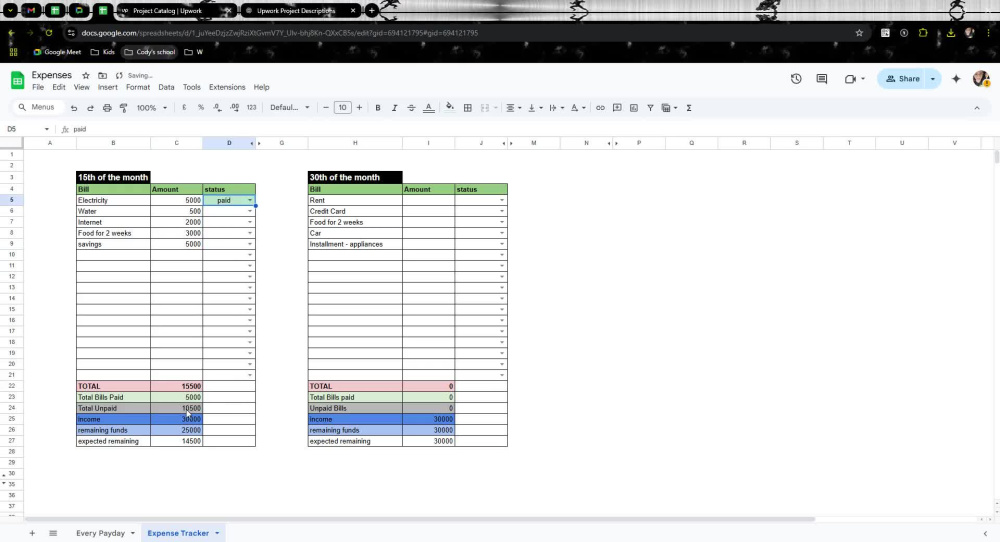Click the Meet video call icon
Screen dimensions: 1000x542
pos(850,78)
